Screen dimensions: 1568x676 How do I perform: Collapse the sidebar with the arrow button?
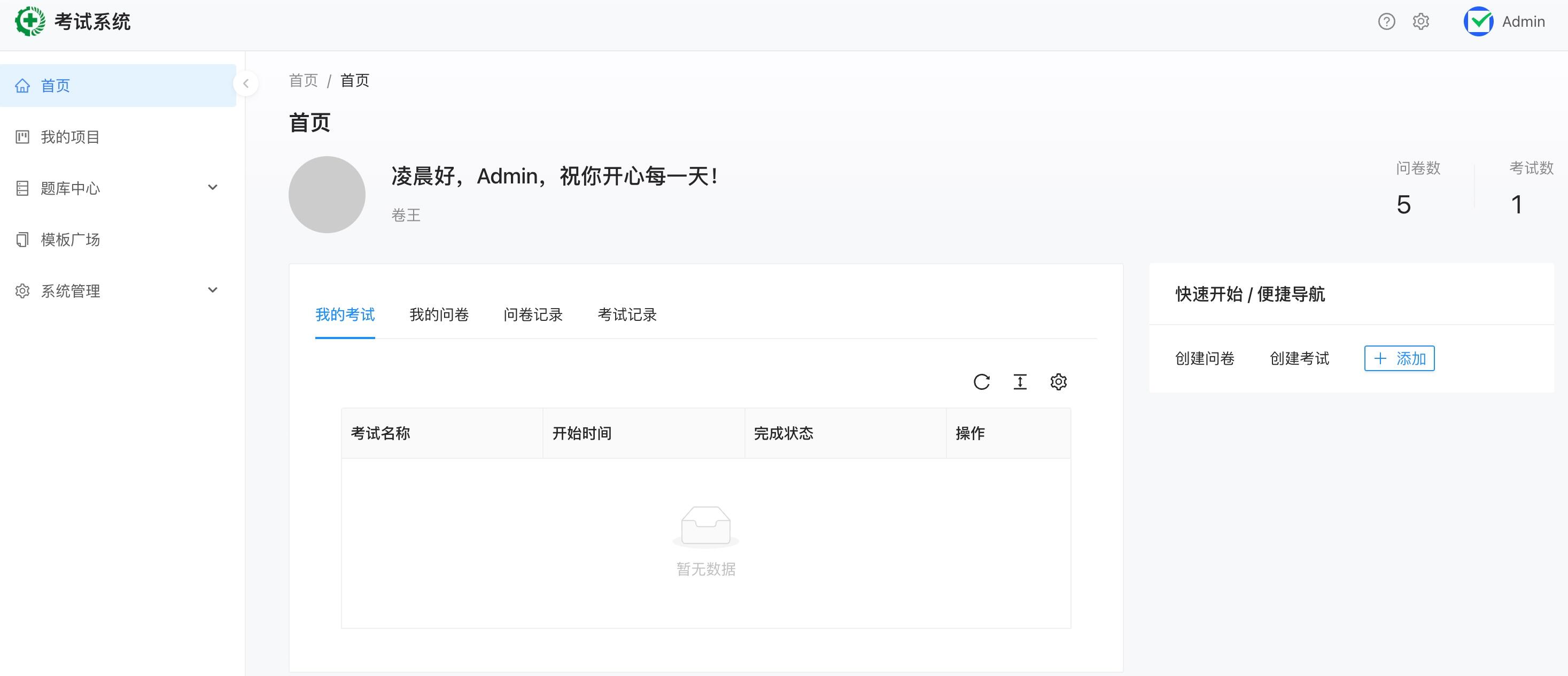click(x=246, y=83)
